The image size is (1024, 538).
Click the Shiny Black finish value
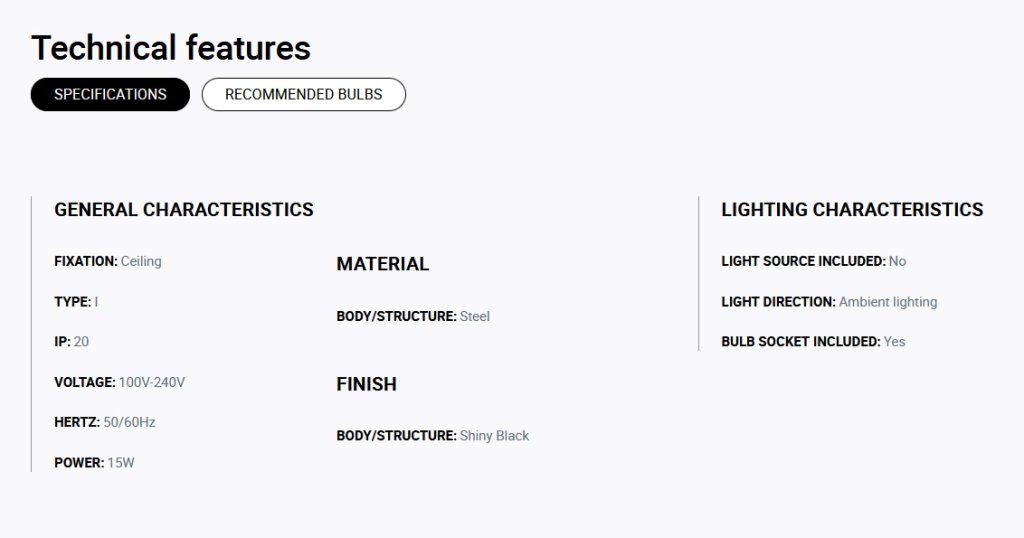[x=494, y=436]
